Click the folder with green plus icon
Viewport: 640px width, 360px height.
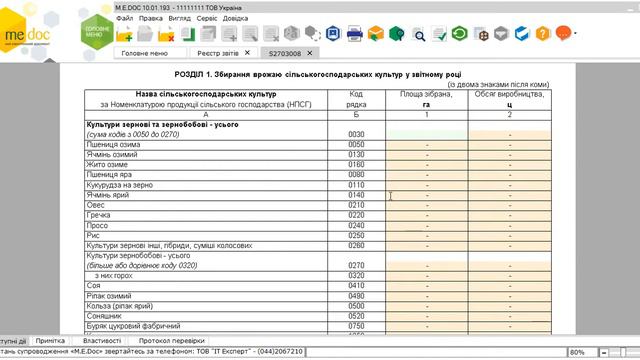[124, 34]
